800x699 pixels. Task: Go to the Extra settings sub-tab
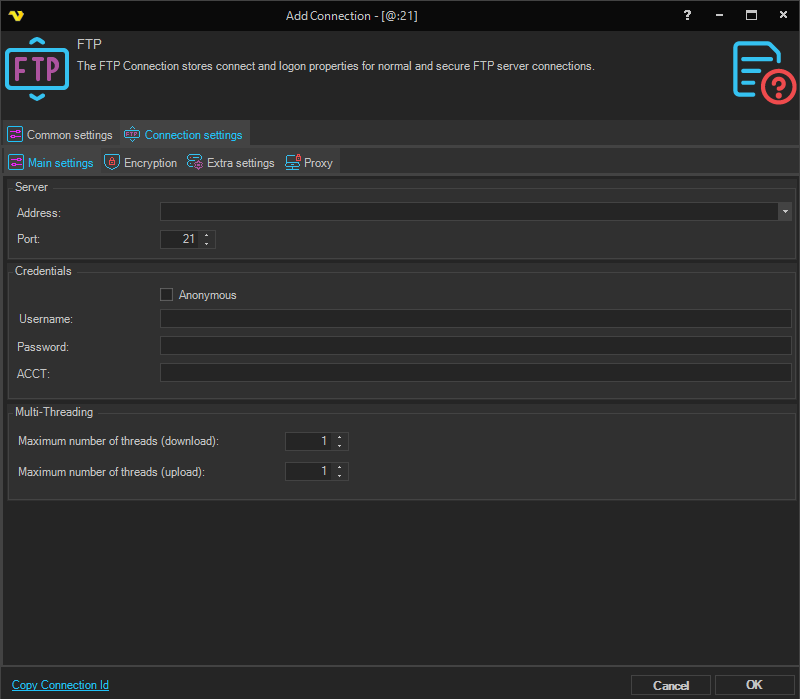point(231,163)
